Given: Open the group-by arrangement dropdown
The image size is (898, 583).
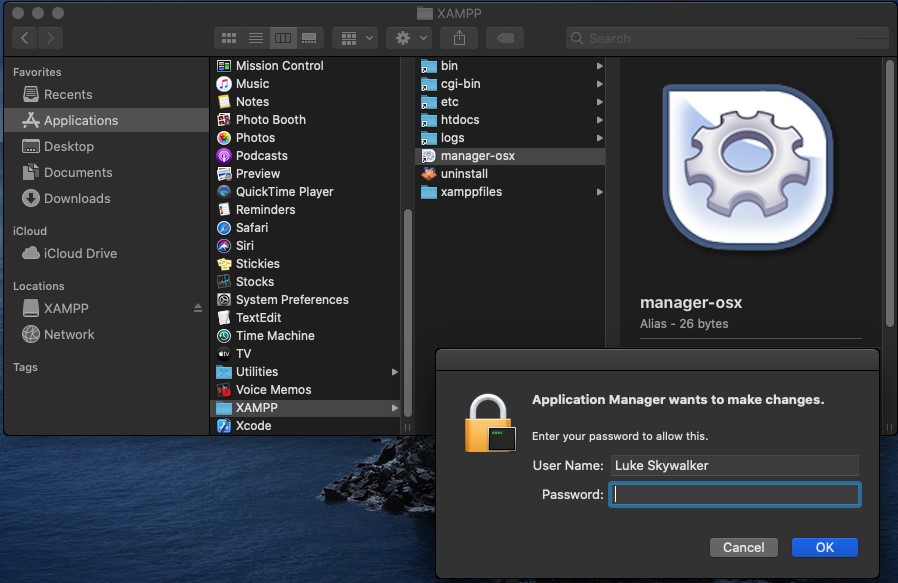Looking at the screenshot, I should pos(356,38).
